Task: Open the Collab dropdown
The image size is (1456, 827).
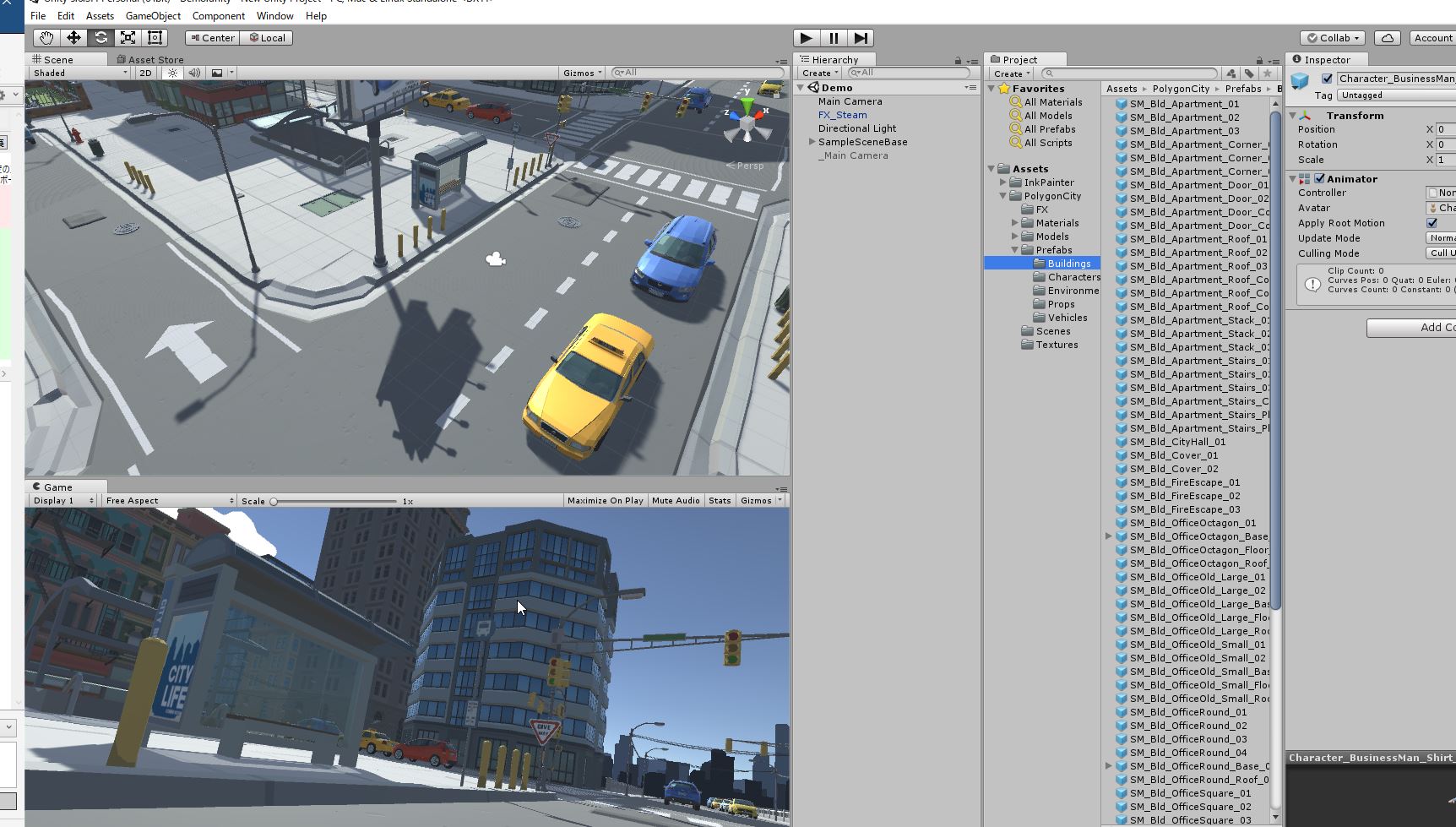Action: [x=1333, y=38]
